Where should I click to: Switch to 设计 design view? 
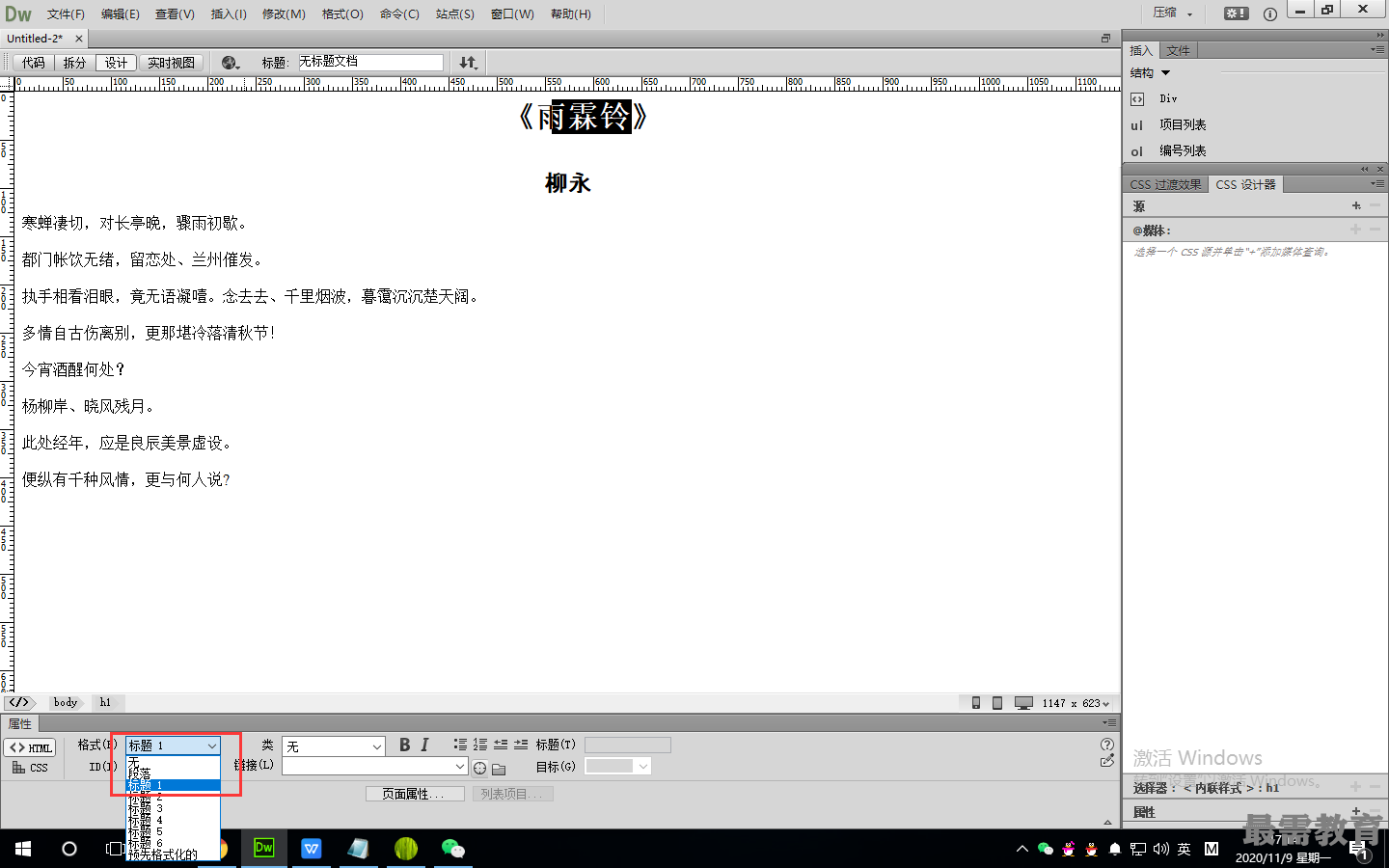116,63
